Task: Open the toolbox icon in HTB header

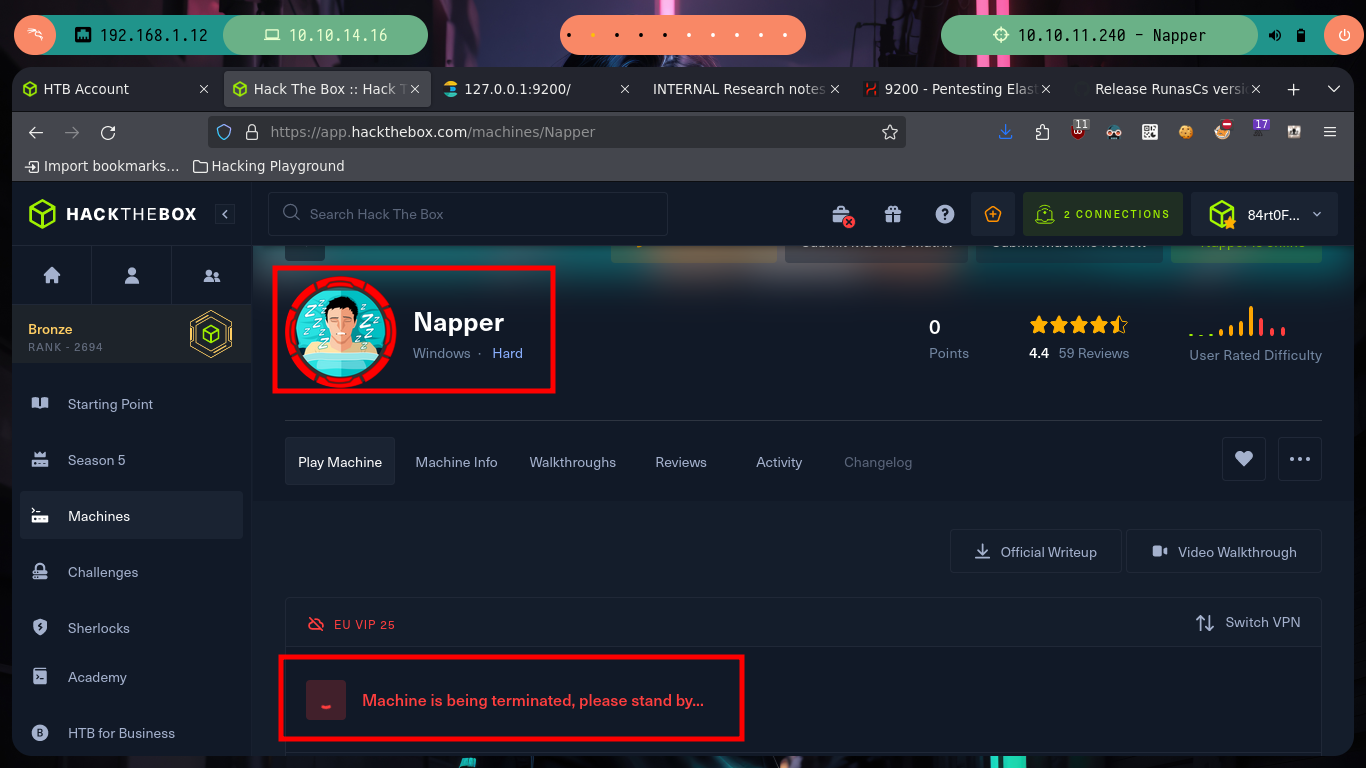Action: click(842, 214)
